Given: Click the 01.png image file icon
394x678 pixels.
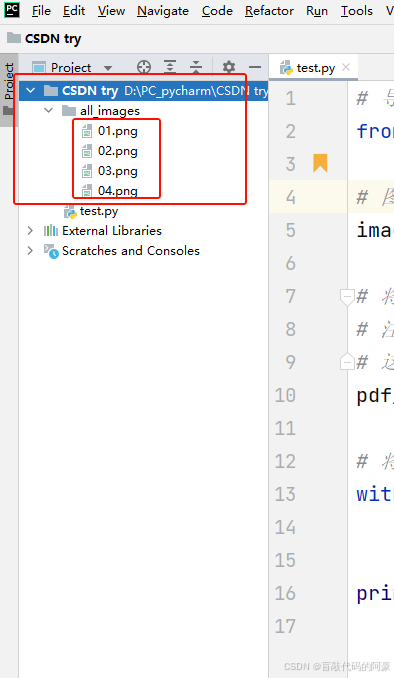Looking at the screenshot, I should 87,131.
